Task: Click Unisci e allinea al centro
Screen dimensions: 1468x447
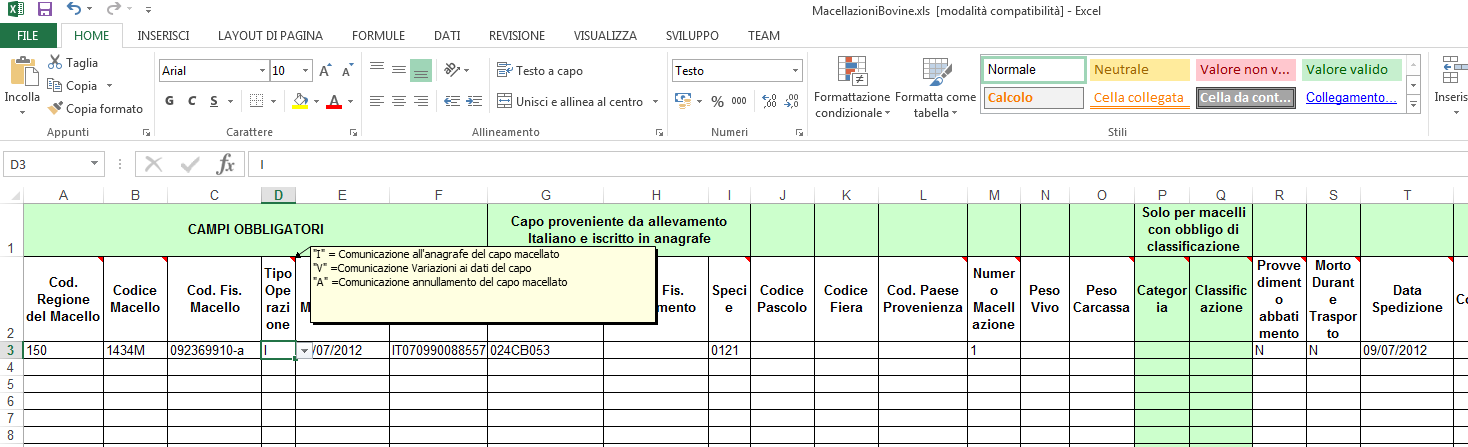Action: pyautogui.click(x=570, y=101)
